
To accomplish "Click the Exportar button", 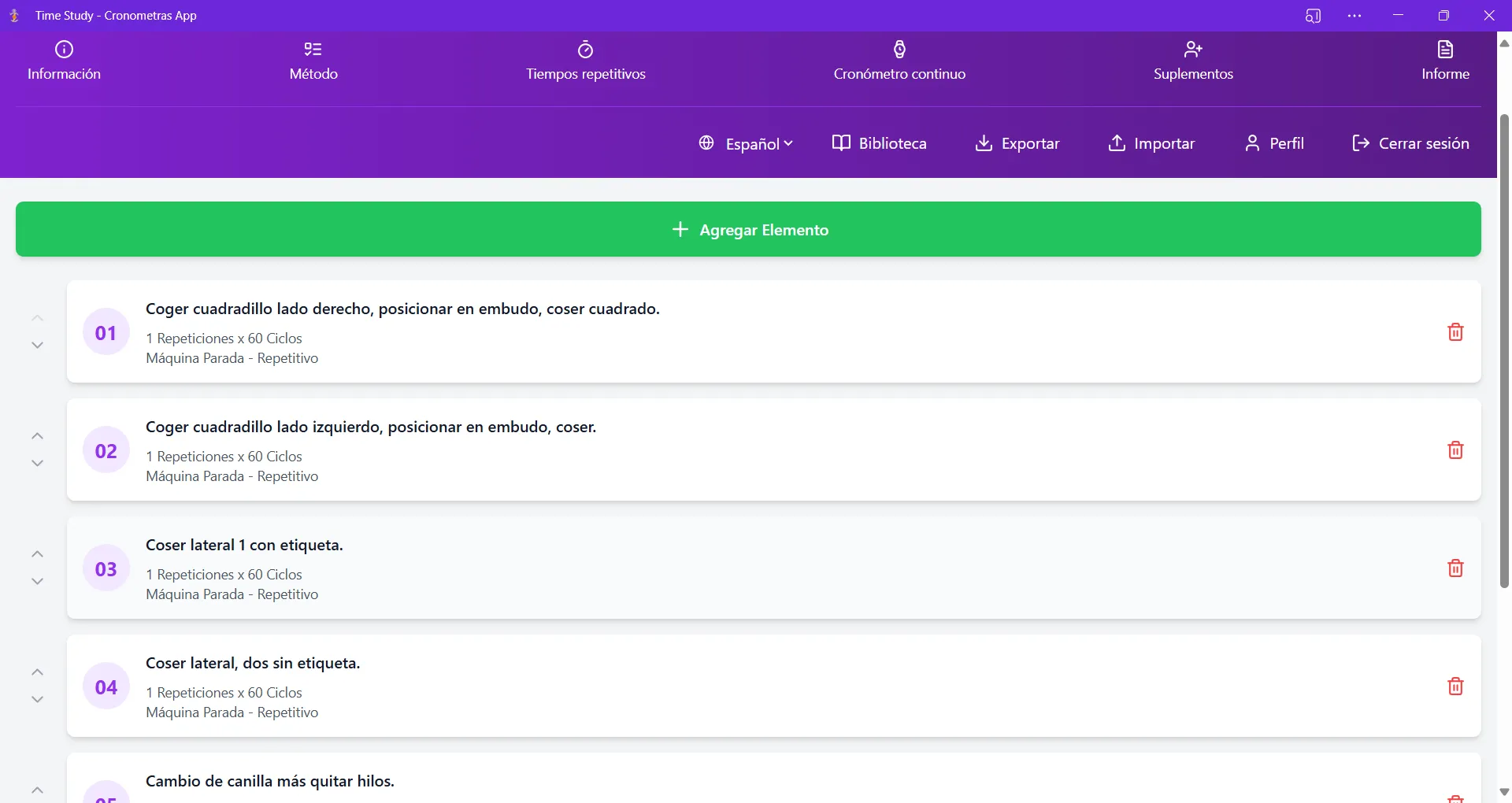I will pyautogui.click(x=1017, y=143).
